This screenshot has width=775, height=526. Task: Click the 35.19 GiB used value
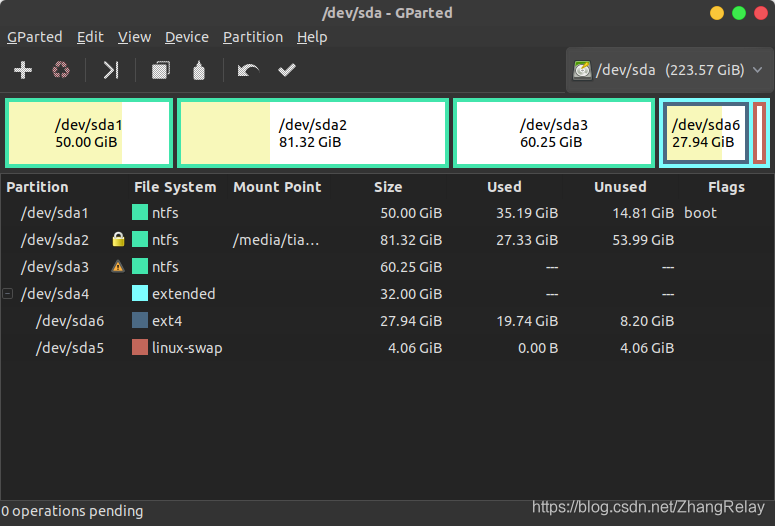pos(527,213)
